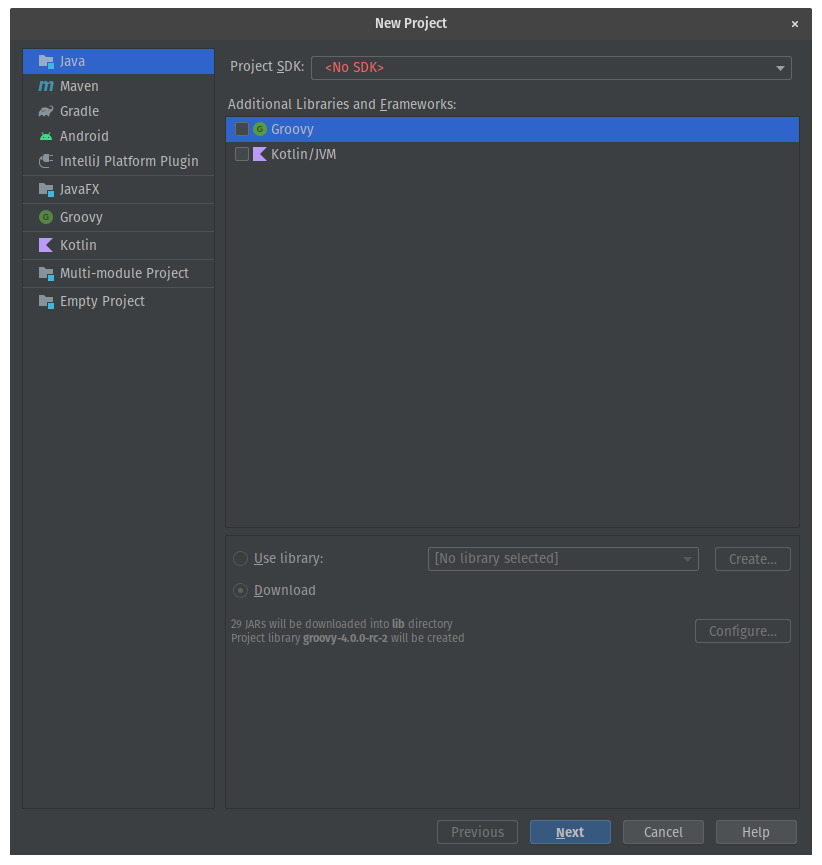Click '29 JARs will be downloaded' text
The image size is (822, 865).
click(341, 624)
